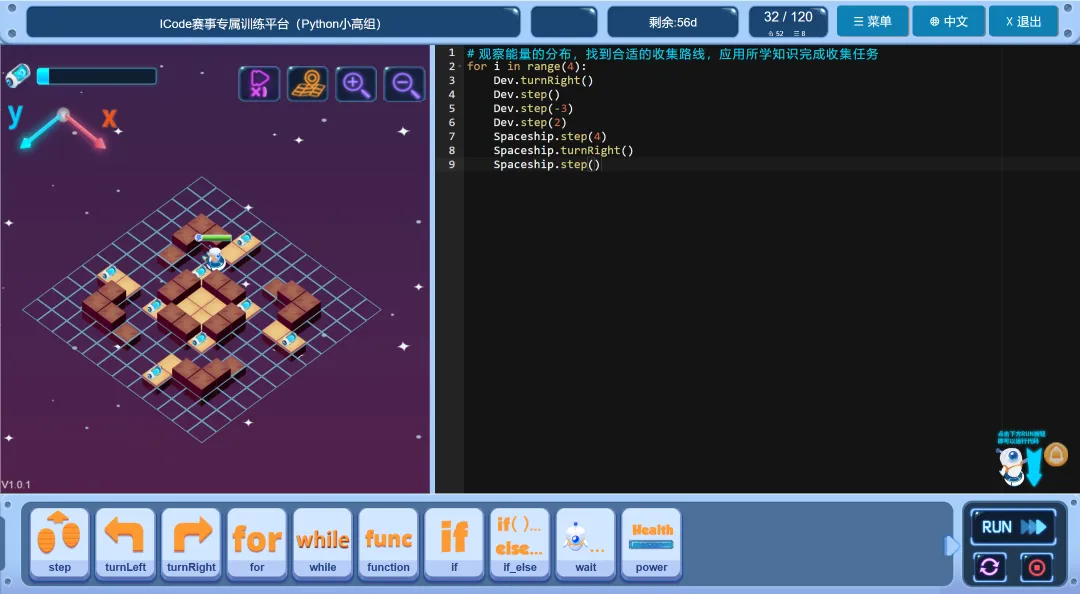This screenshot has width=1080, height=594.
Task: Open the map location marker view
Action: click(x=307, y=84)
